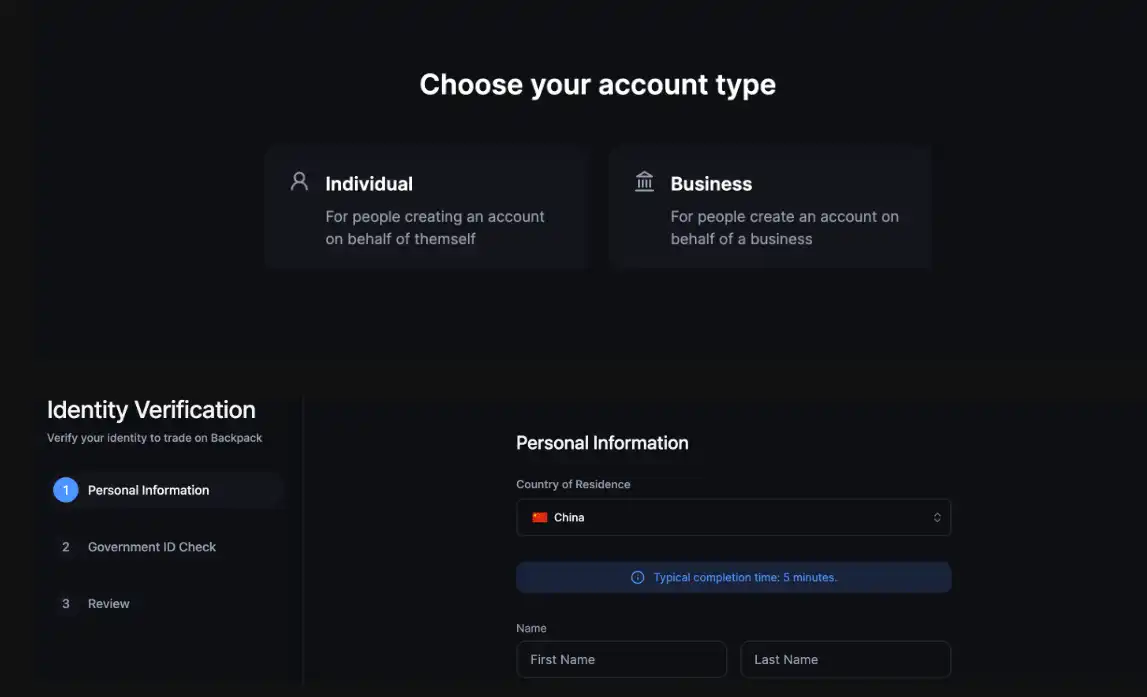Click the blue step 1 circle

pos(66,490)
